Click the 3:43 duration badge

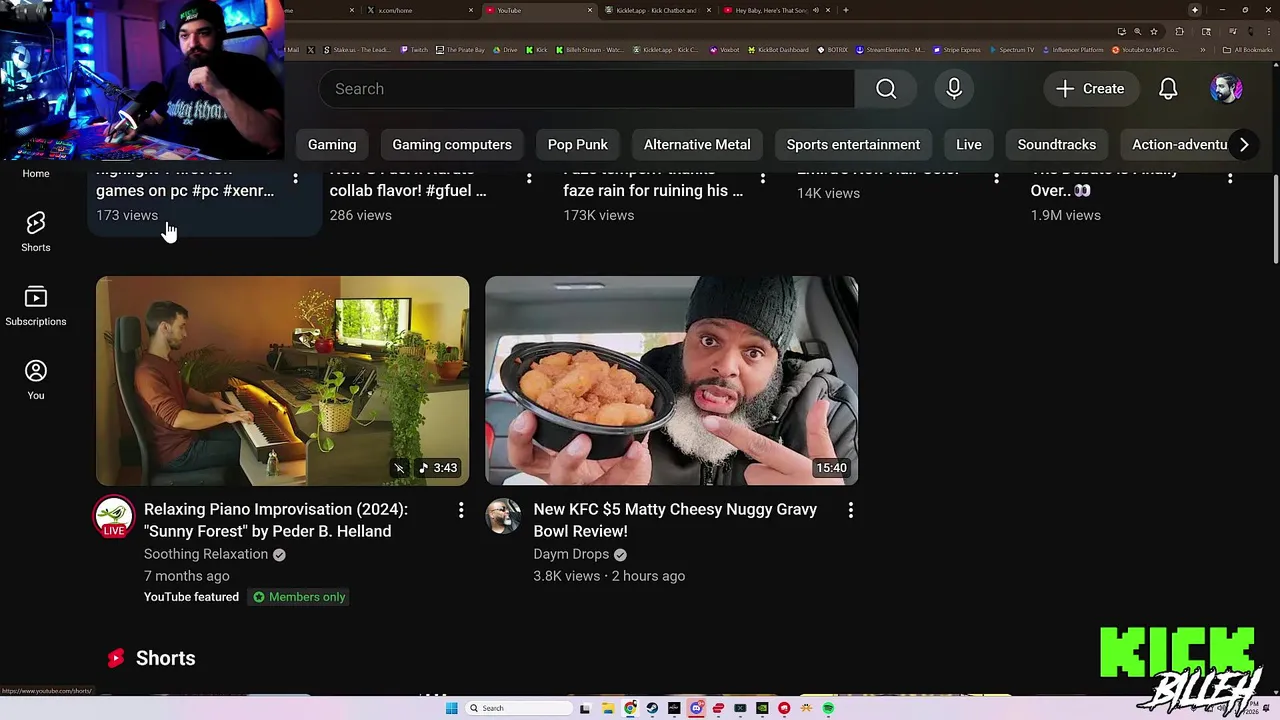438,468
